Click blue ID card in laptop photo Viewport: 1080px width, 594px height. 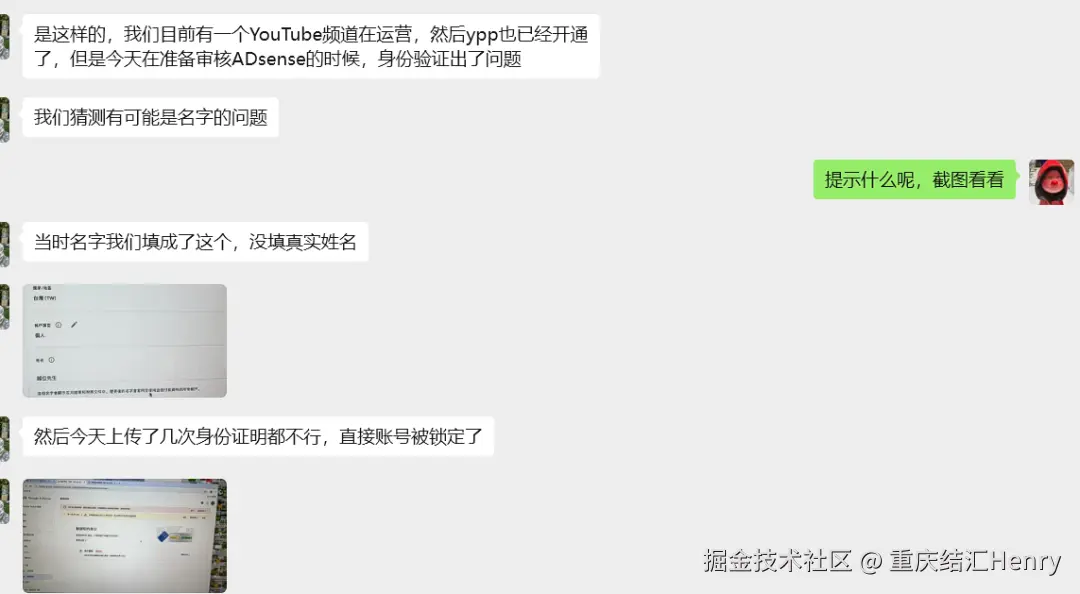click(164, 535)
